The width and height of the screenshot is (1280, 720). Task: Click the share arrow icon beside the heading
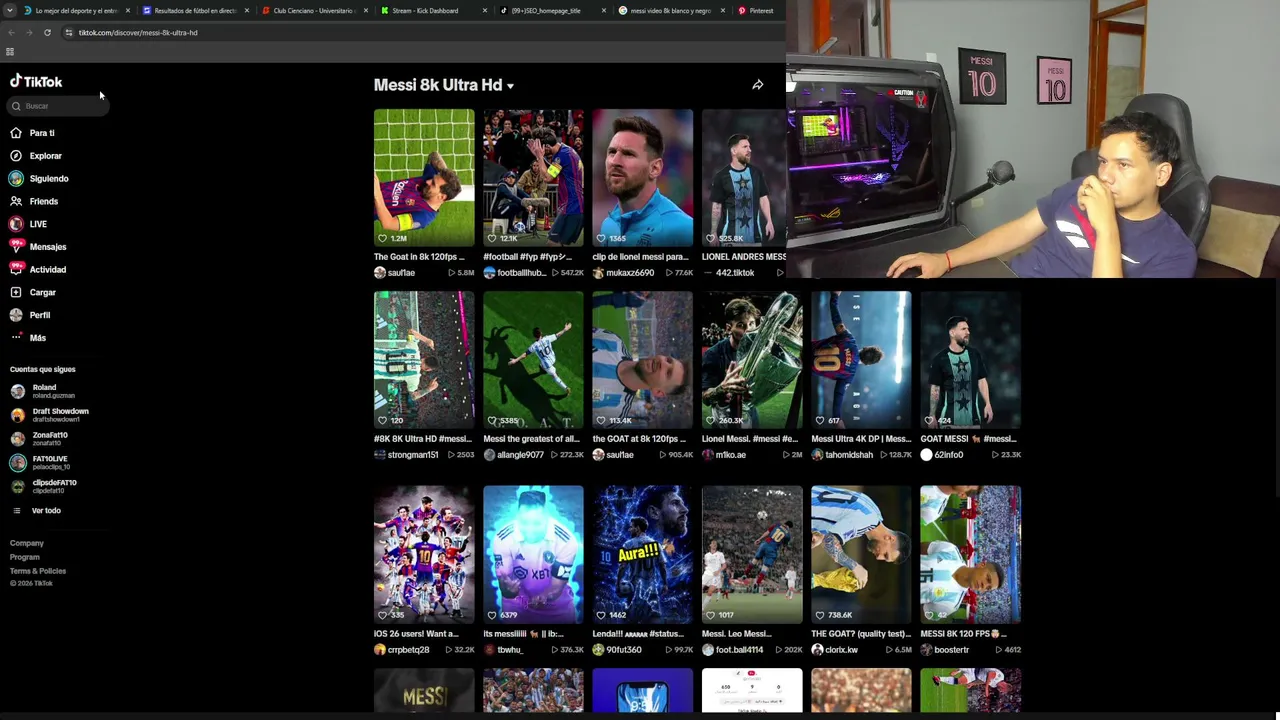pos(758,85)
